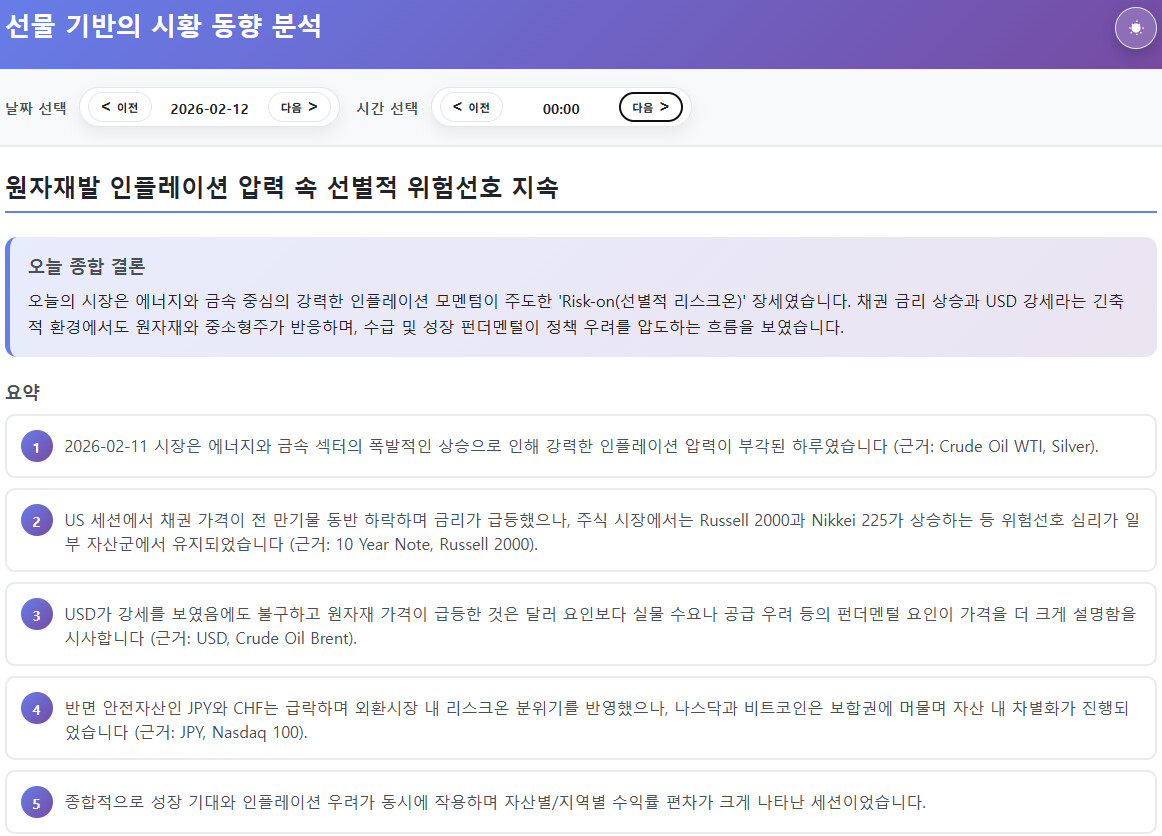The width and height of the screenshot is (1162, 836).
Task: Click the page title 선물 기반의 시황 동향 분석
Action: [164, 27]
